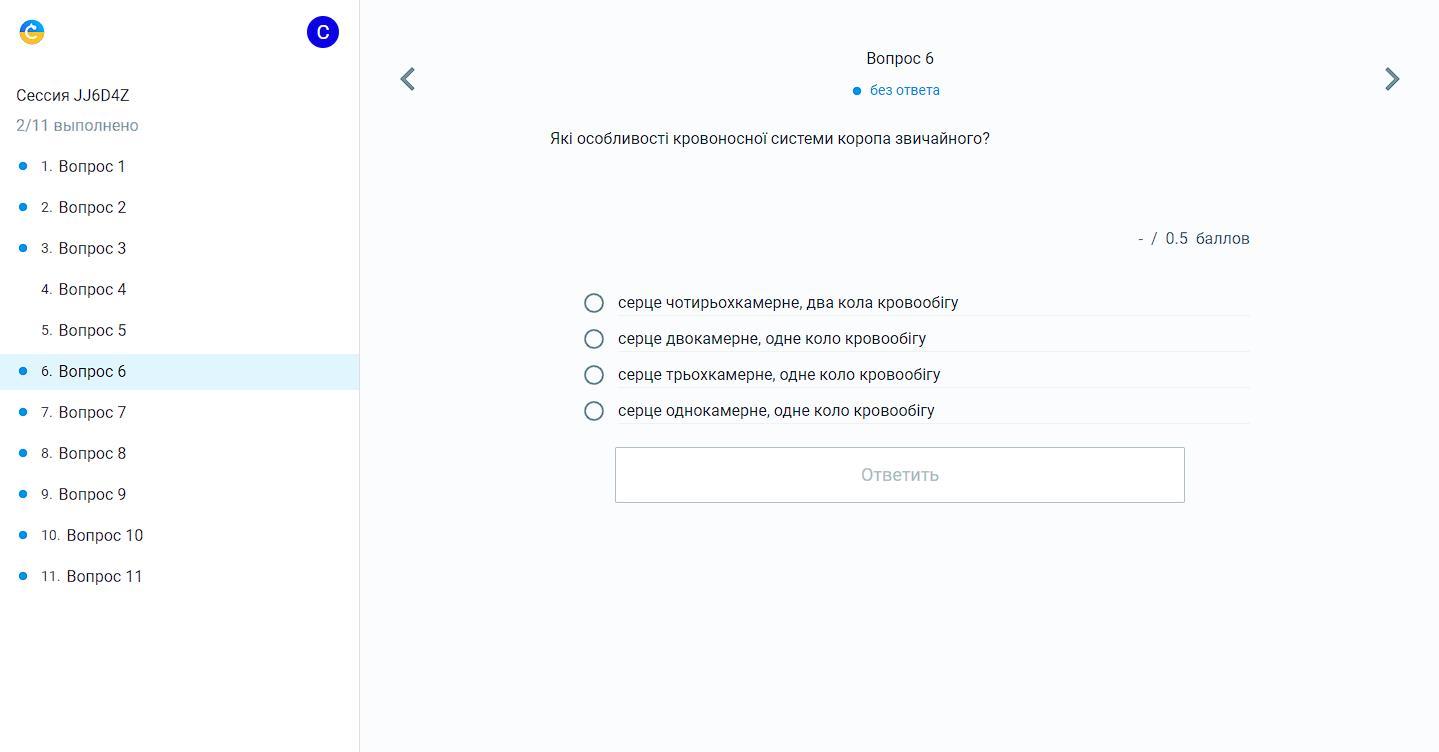1439x752 pixels.
Task: Select the four-chamber heart option «чотирьохкамерне»
Action: pos(594,303)
